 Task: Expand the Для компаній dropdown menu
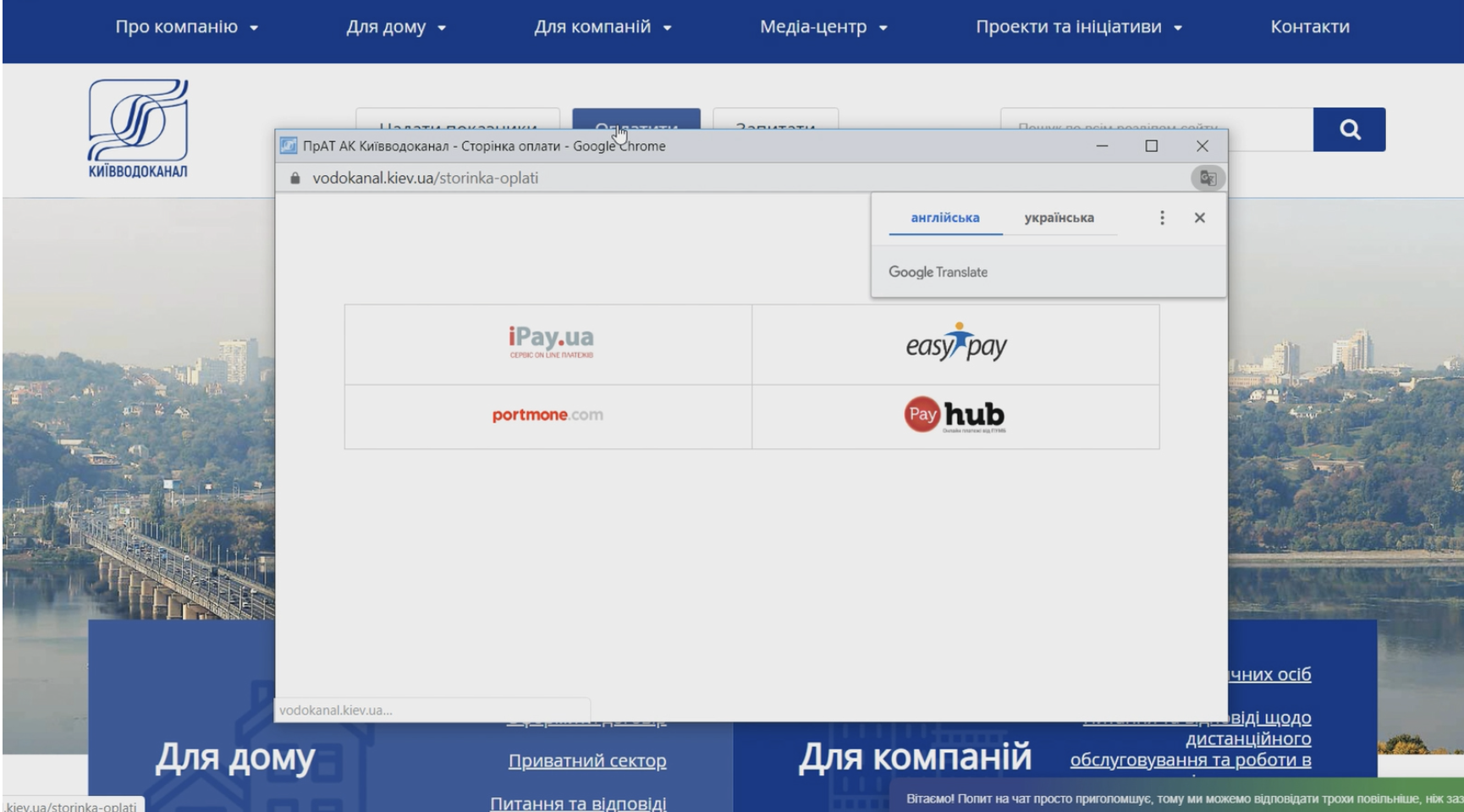(603, 27)
